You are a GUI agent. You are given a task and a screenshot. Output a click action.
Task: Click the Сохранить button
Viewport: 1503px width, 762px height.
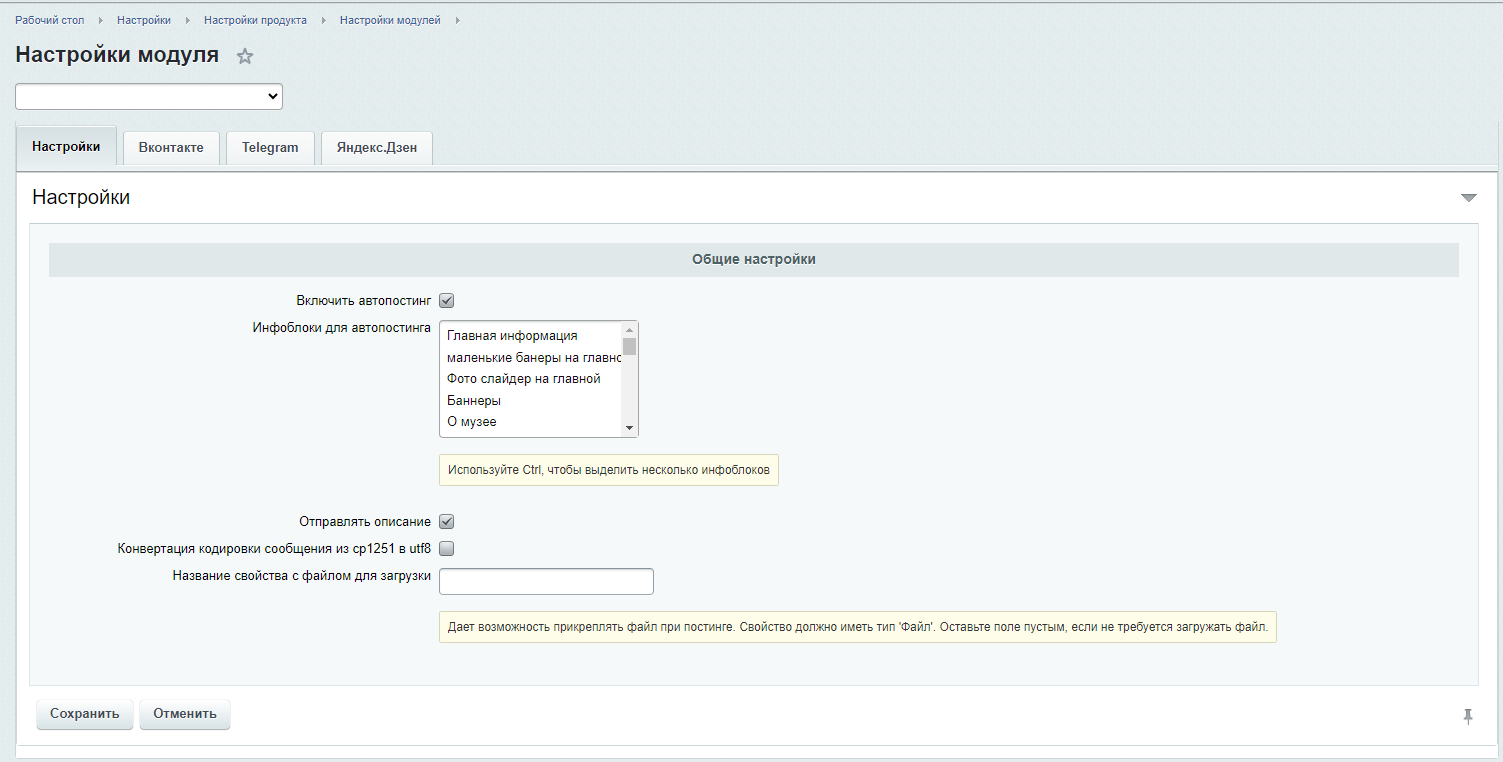[85, 714]
